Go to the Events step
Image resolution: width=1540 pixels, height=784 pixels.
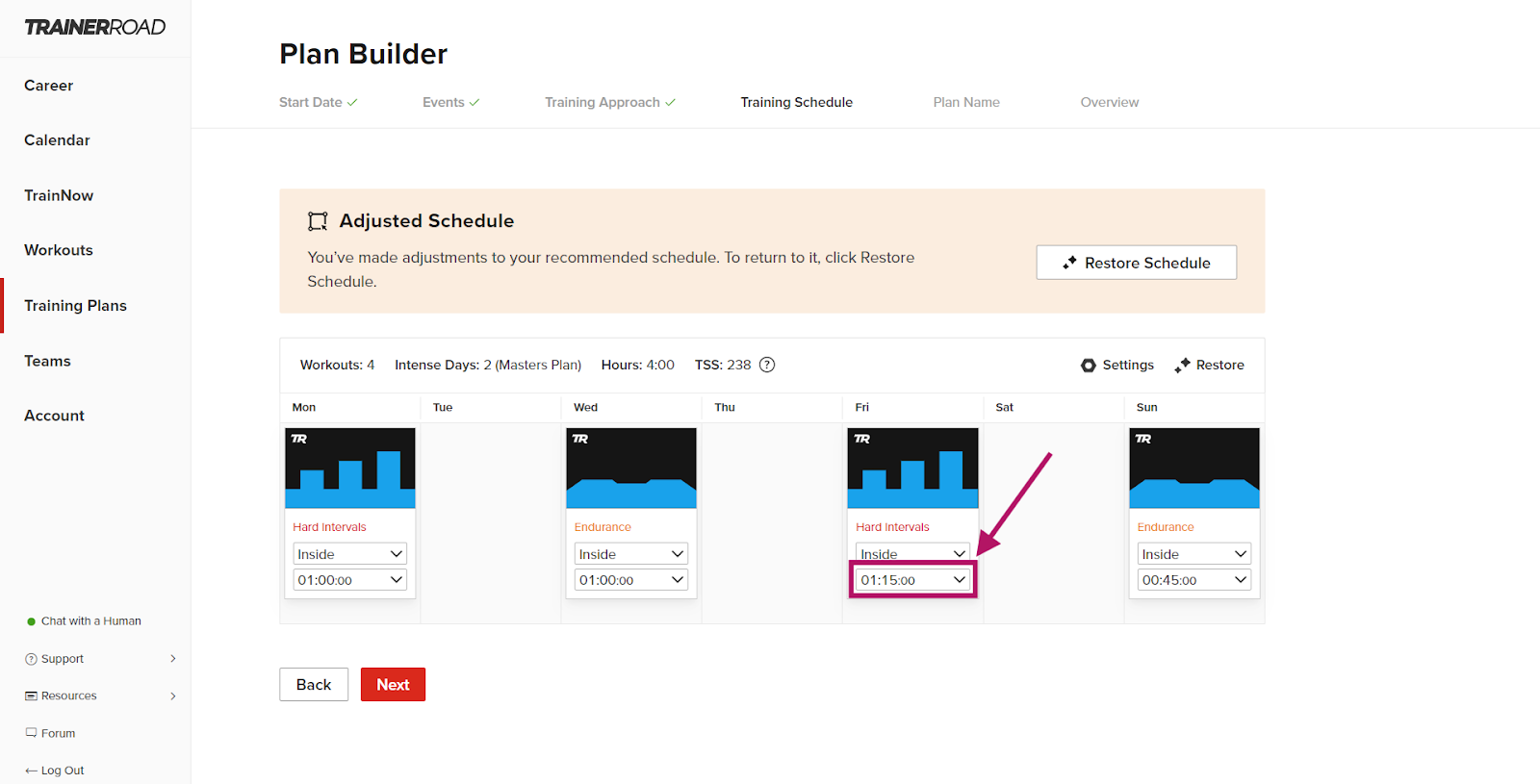pyautogui.click(x=444, y=102)
